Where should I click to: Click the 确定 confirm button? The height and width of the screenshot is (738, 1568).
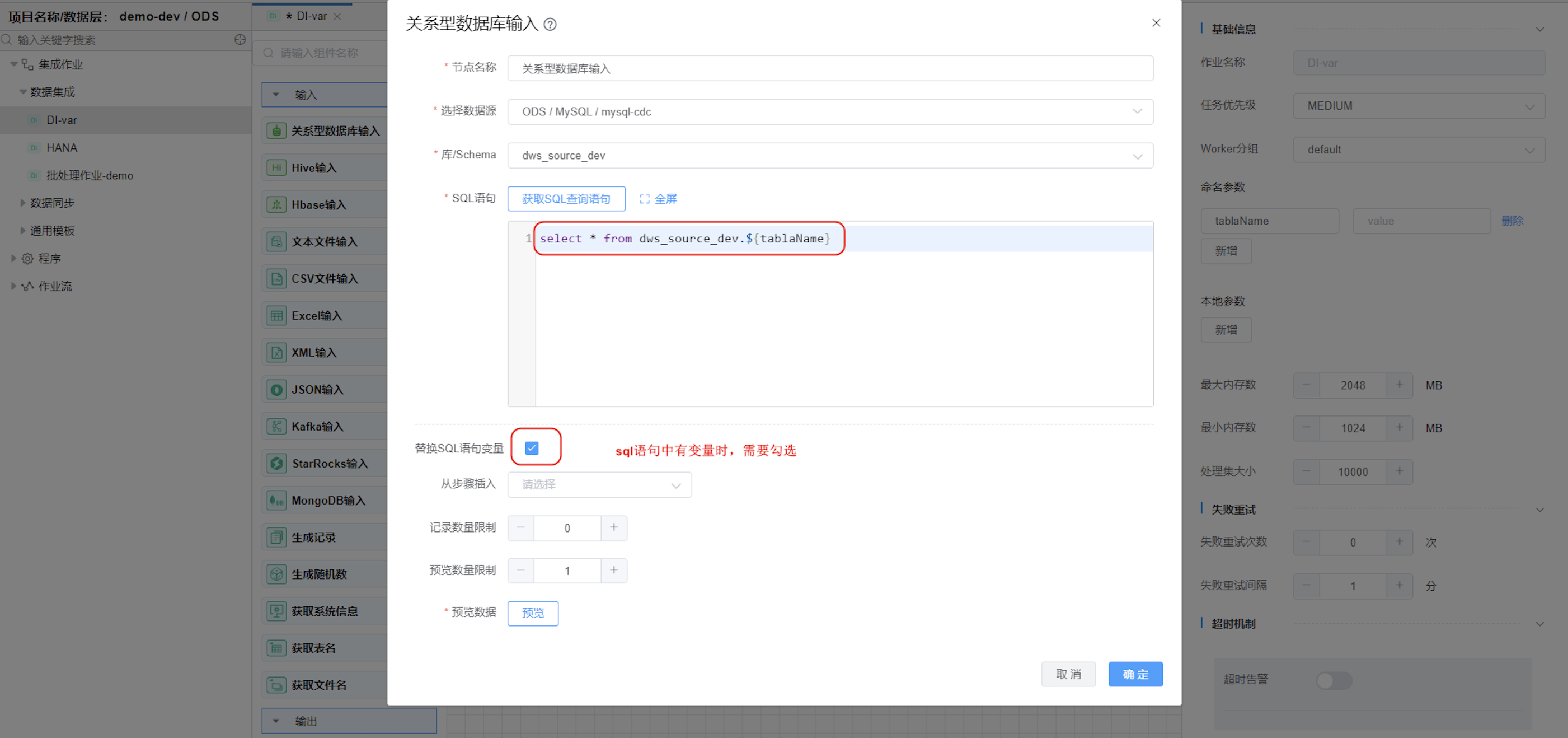[x=1135, y=674]
